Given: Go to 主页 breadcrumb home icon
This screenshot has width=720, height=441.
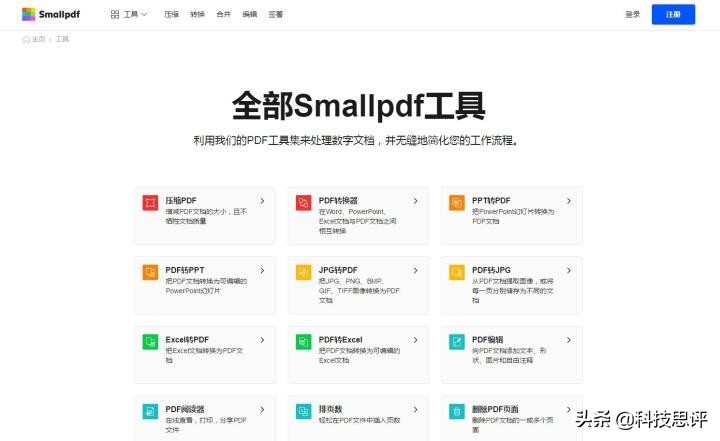Looking at the screenshot, I should pos(26,39).
